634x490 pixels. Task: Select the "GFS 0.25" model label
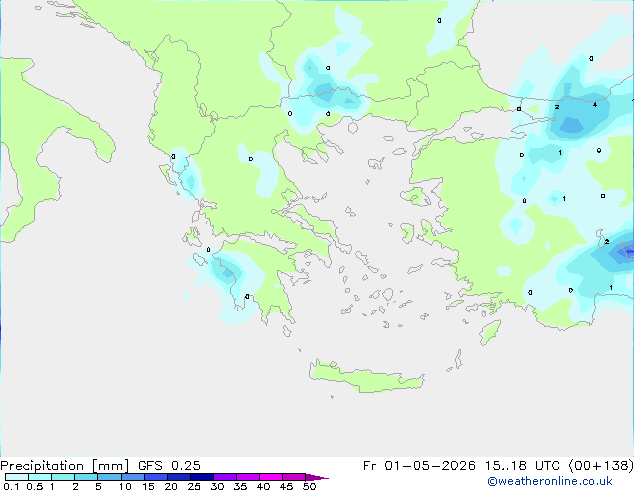point(169,466)
